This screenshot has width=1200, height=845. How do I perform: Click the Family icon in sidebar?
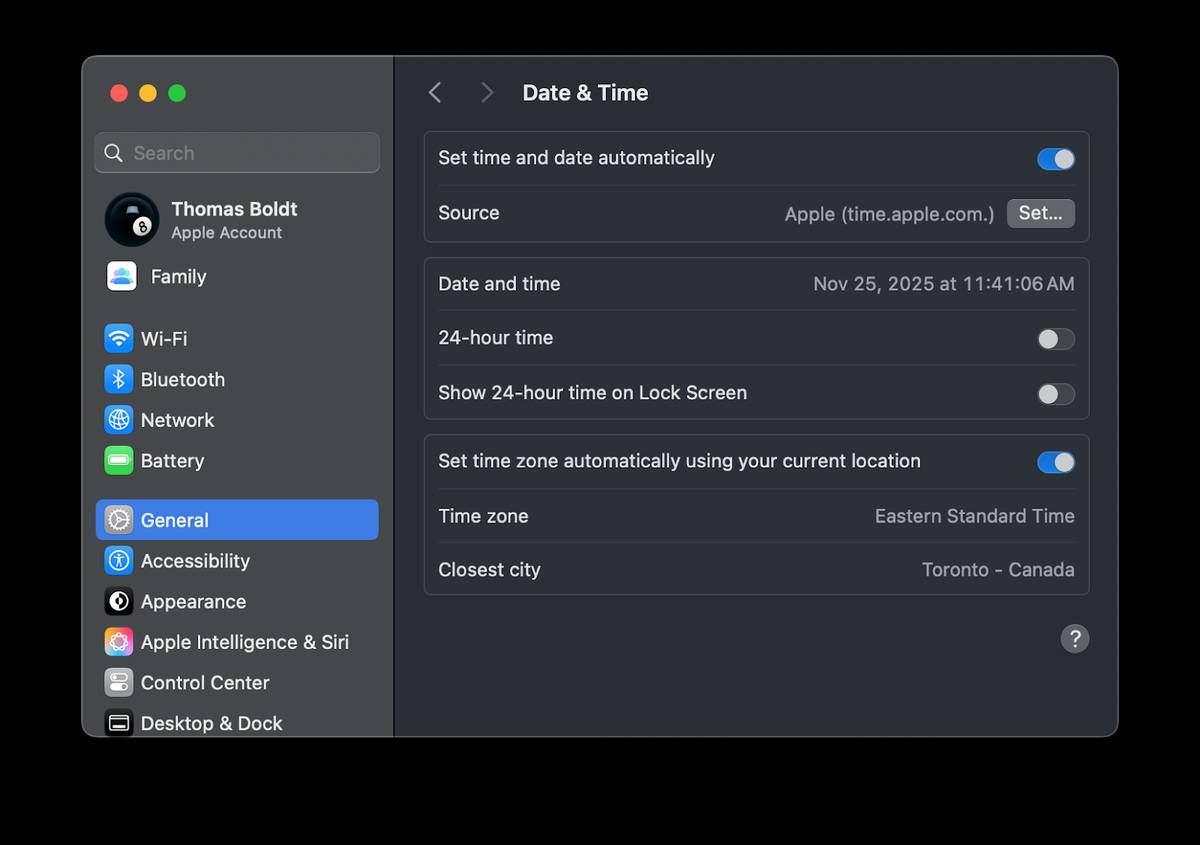[x=122, y=276]
